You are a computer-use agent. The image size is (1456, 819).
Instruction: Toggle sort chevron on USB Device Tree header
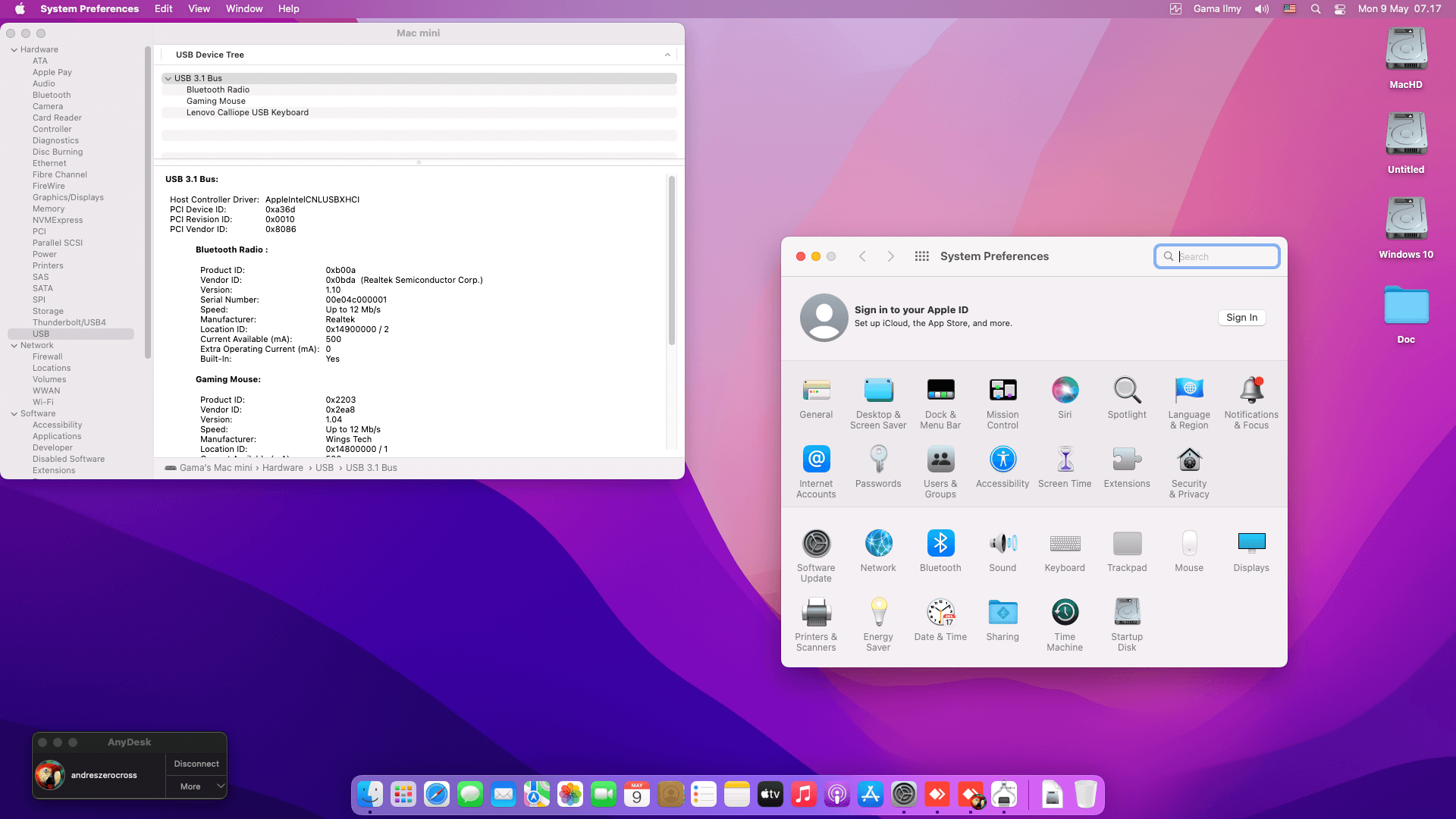tap(667, 55)
